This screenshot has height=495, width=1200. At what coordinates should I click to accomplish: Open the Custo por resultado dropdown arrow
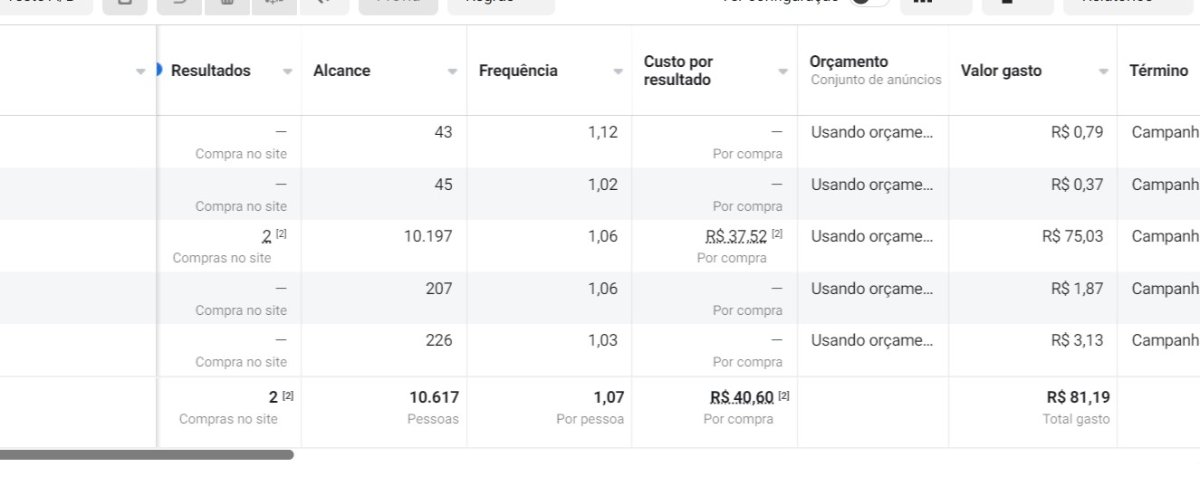tap(783, 72)
